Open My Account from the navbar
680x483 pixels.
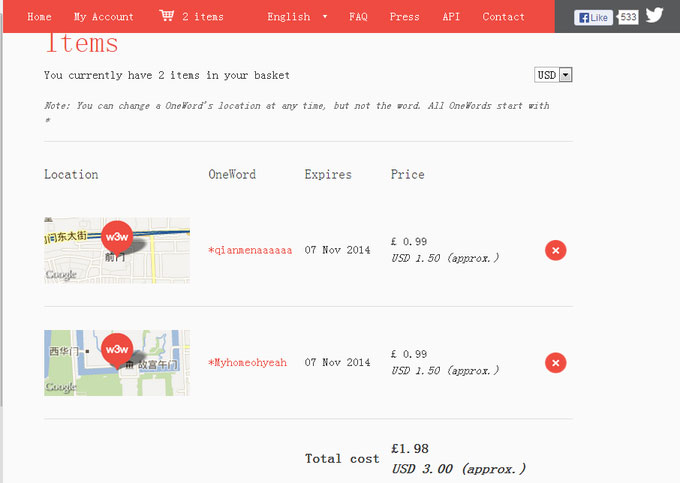pos(103,17)
